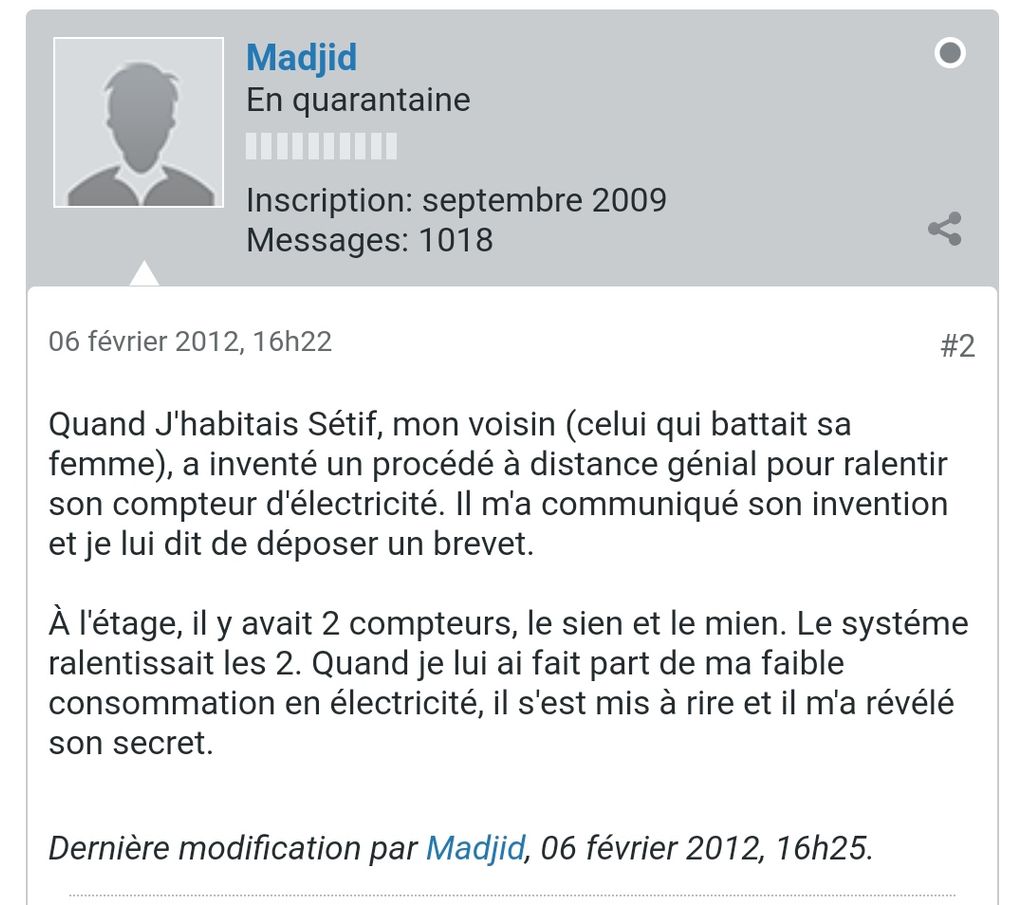Click the dotted separator line below post
This screenshot has height=905, width=1024.
512,895
